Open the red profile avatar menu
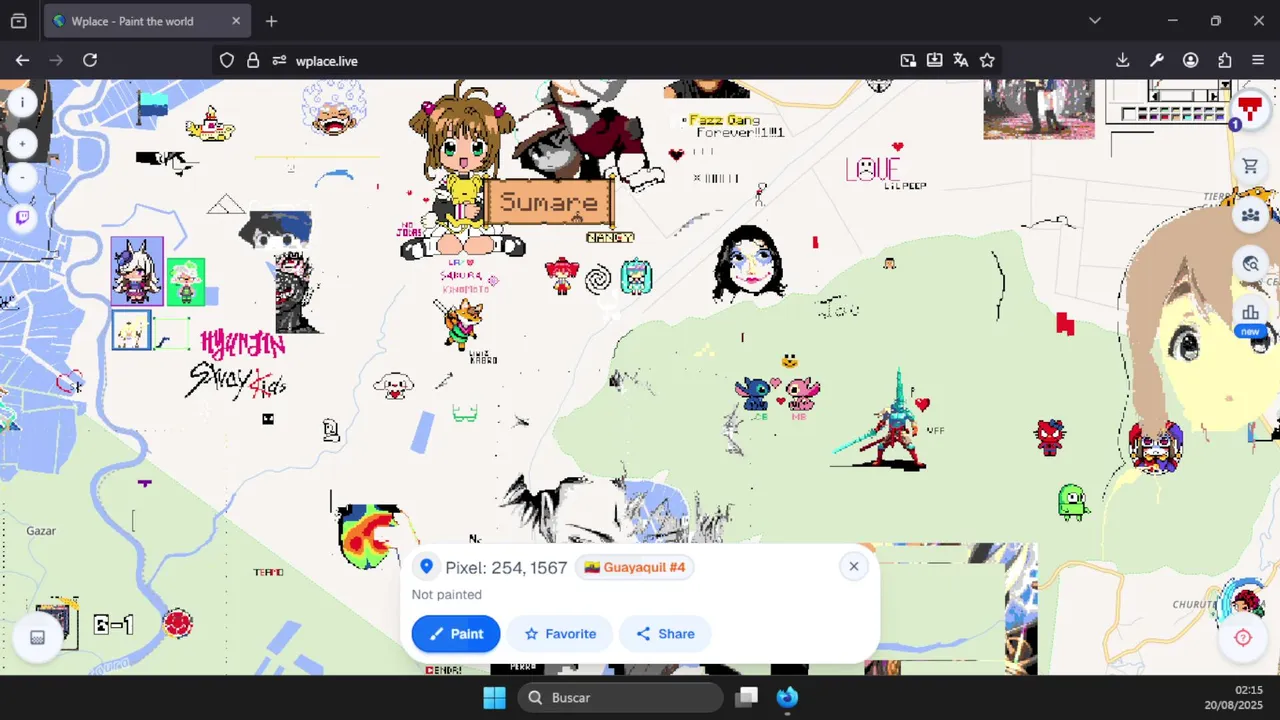 (x=1249, y=107)
